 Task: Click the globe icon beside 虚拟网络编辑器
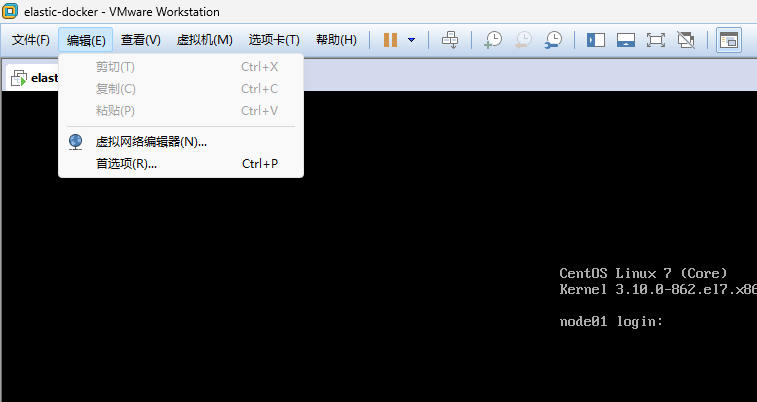pos(75,142)
